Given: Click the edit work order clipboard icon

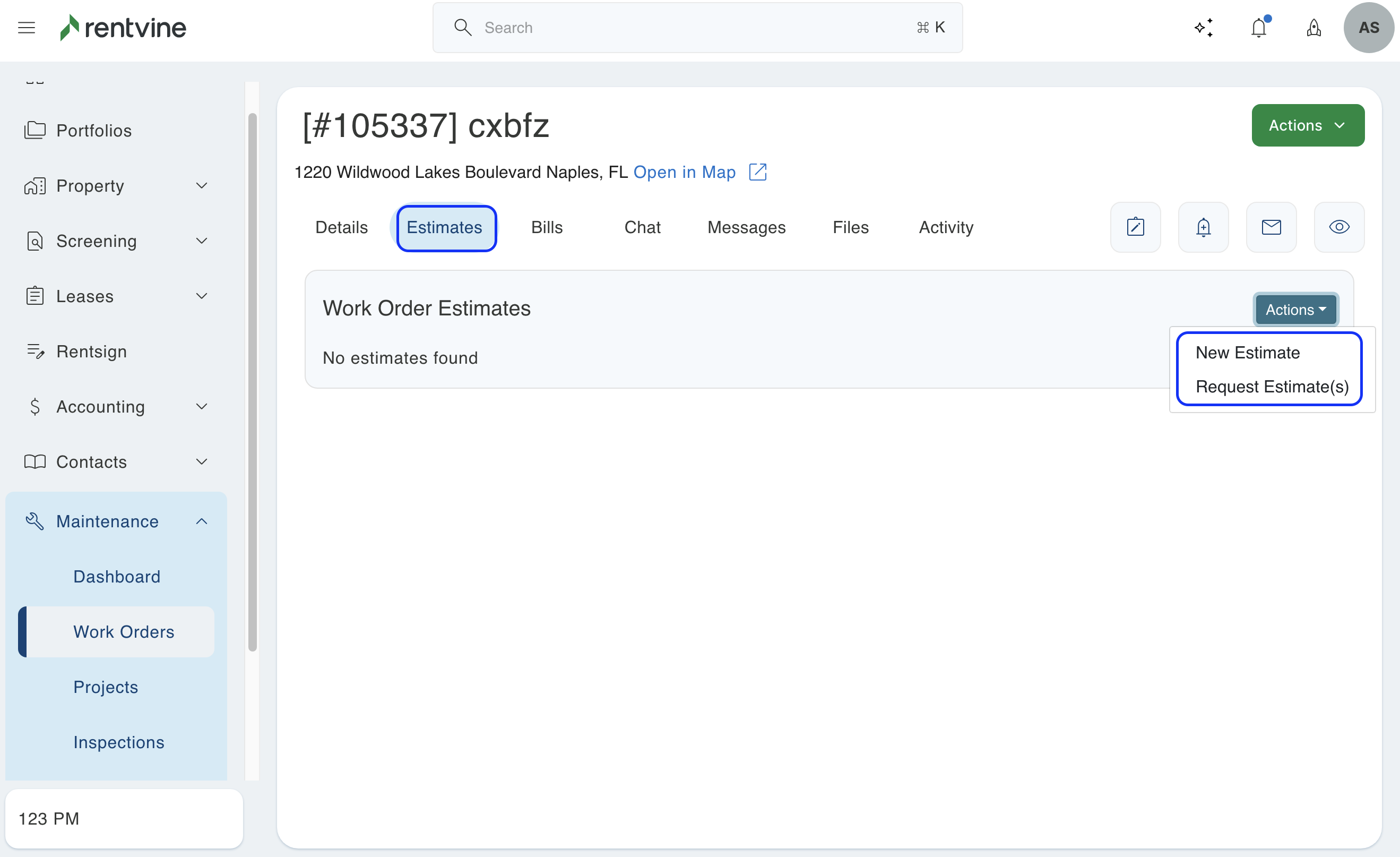Looking at the screenshot, I should pos(1135,227).
